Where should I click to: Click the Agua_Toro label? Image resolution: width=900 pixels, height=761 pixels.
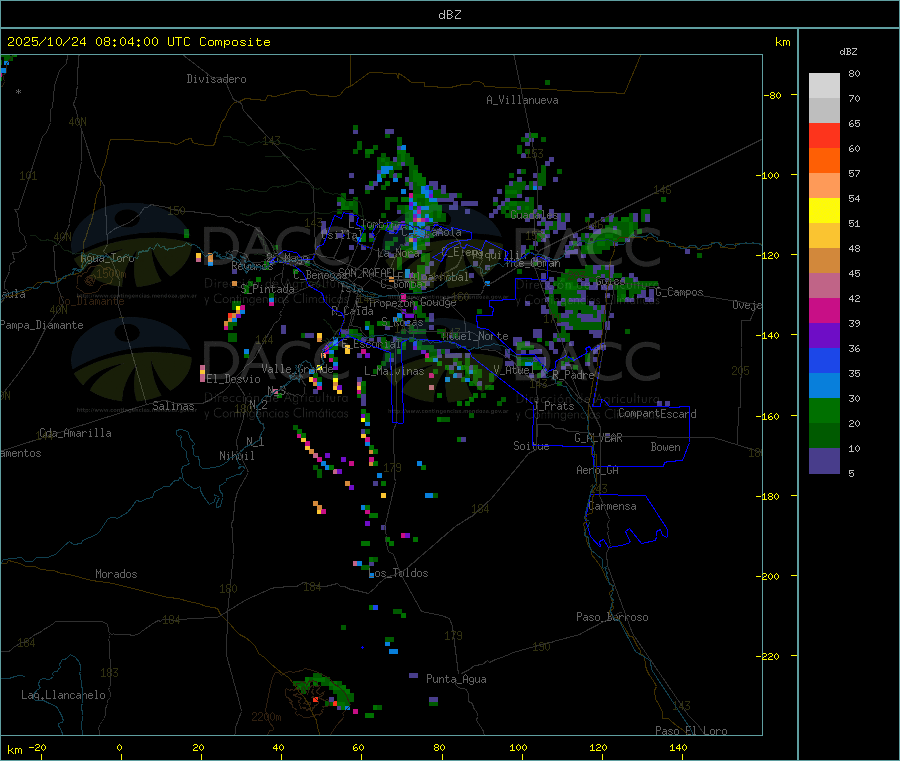click(107, 258)
